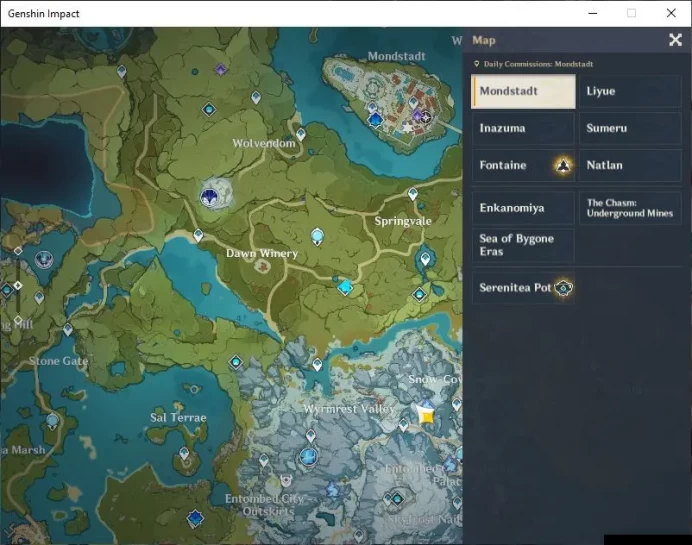
Task: Select the domain icon above Skyfrost Nail
Action: (397, 499)
